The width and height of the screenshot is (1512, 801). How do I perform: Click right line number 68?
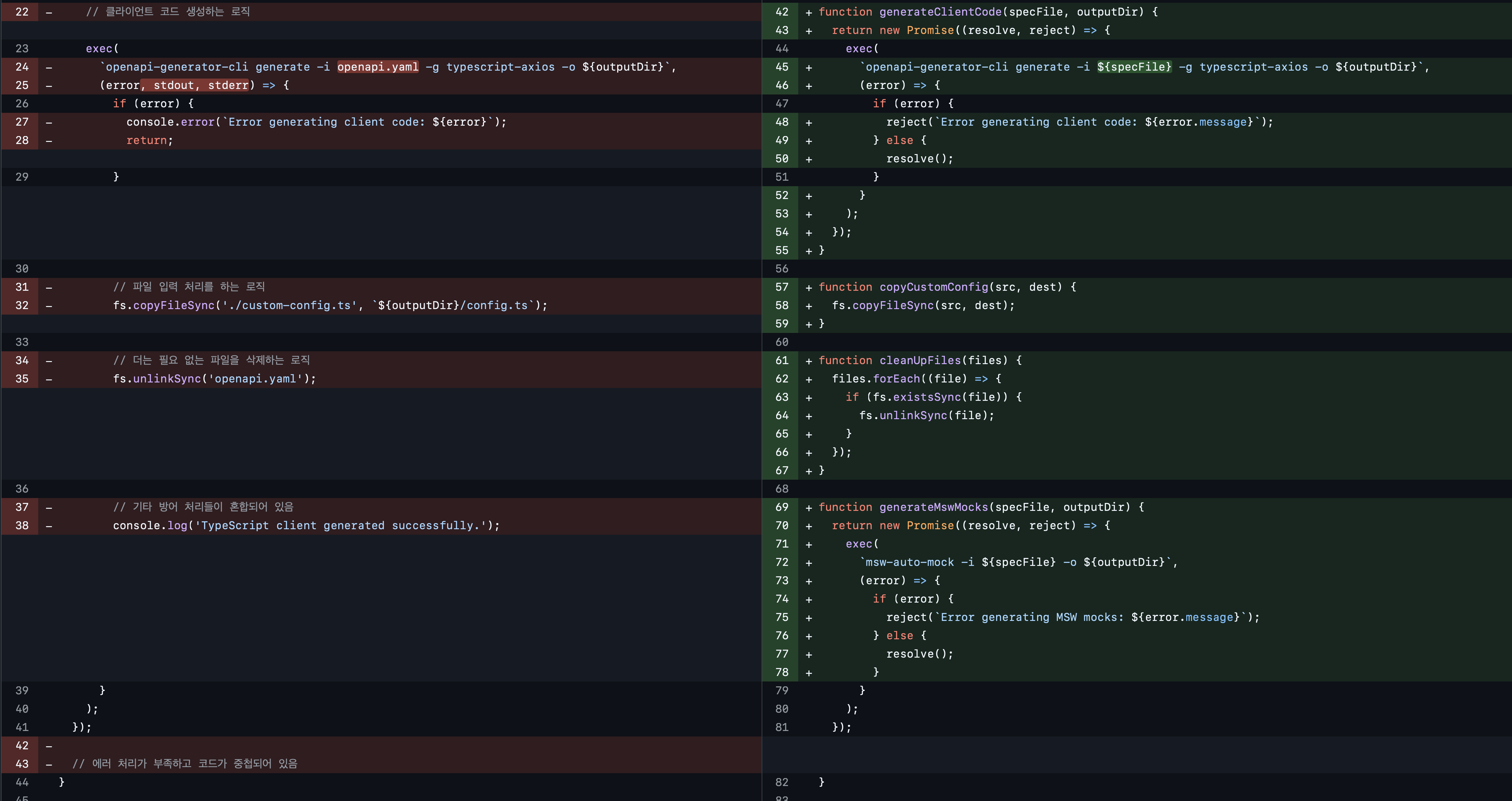[782, 489]
